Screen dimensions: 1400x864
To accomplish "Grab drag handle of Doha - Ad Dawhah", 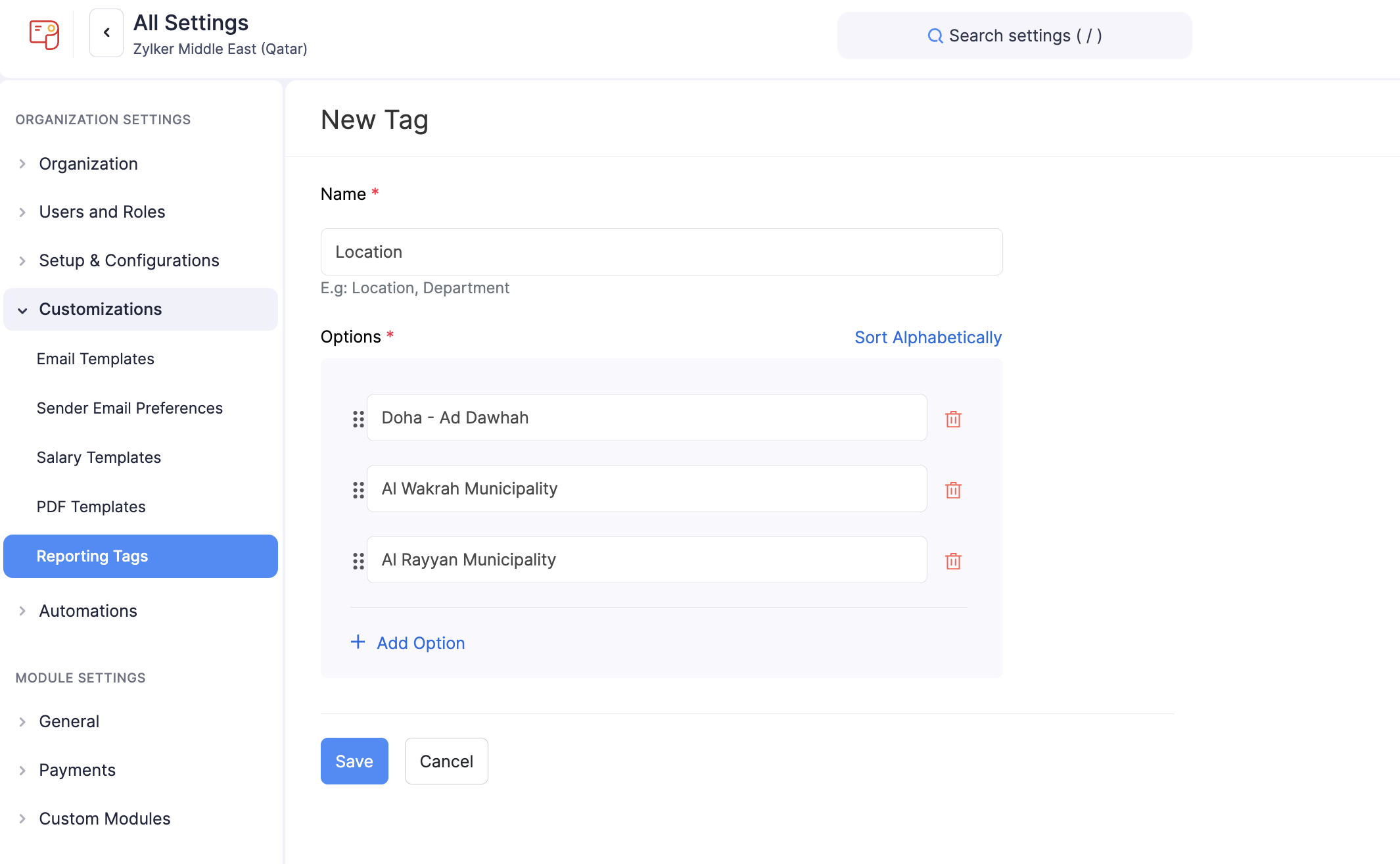I will [x=358, y=419].
